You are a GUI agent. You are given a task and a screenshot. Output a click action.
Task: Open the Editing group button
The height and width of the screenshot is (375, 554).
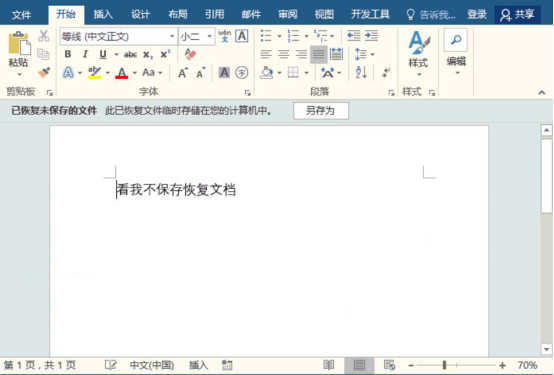(456, 53)
